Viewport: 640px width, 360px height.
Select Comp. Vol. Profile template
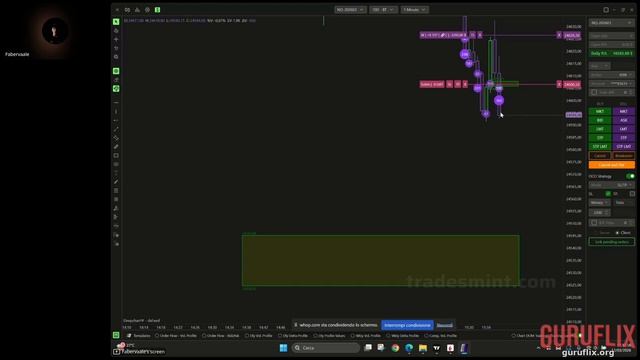441,336
